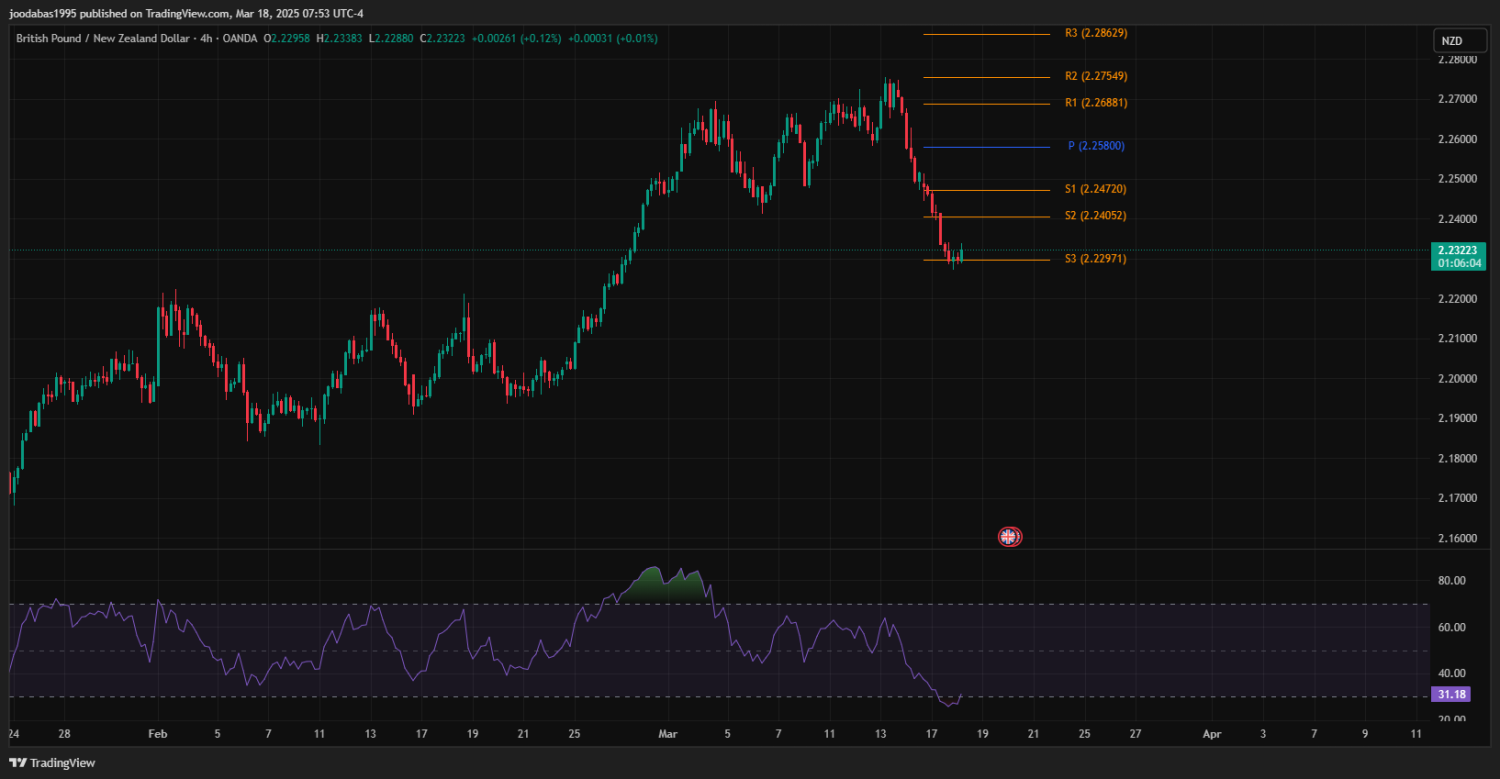Click the purple RSI value label 31.18
The image size is (1500, 779).
1451,694
